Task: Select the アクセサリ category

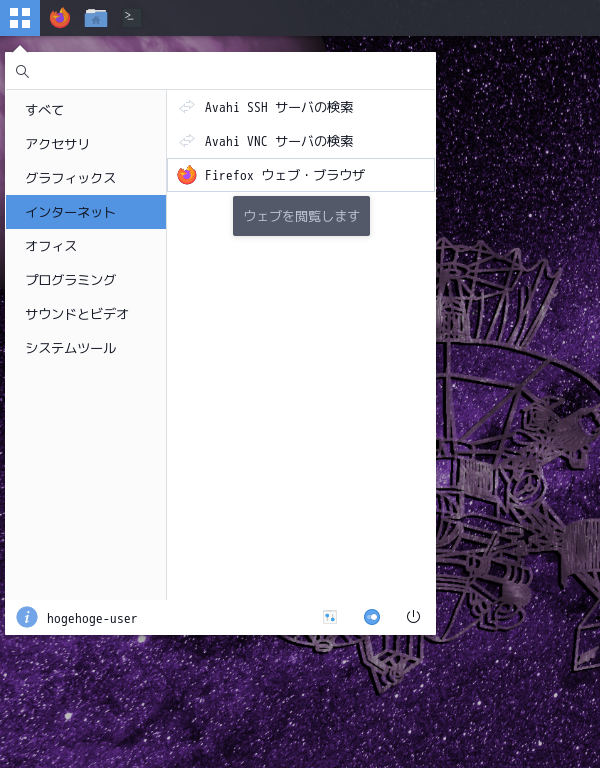Action: (x=86, y=144)
